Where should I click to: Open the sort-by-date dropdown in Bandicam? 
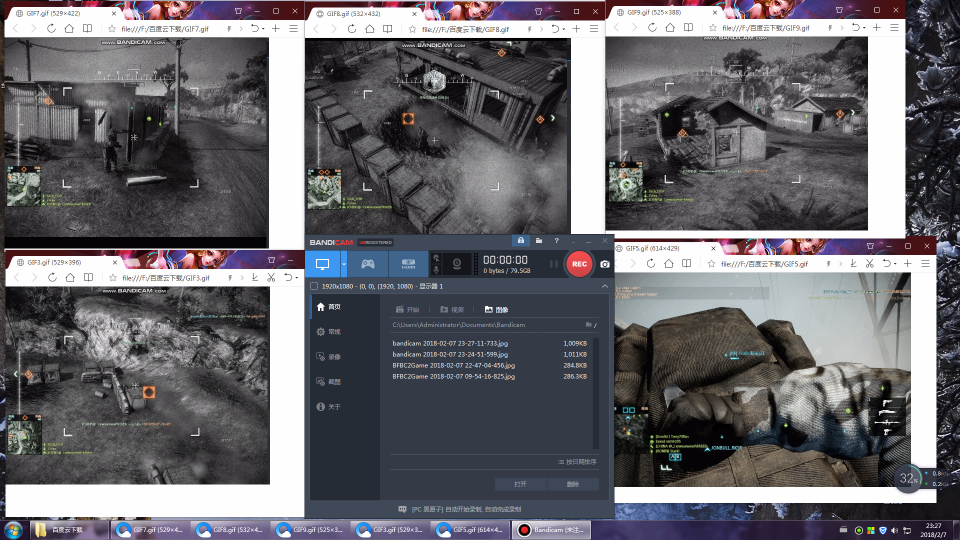point(577,462)
